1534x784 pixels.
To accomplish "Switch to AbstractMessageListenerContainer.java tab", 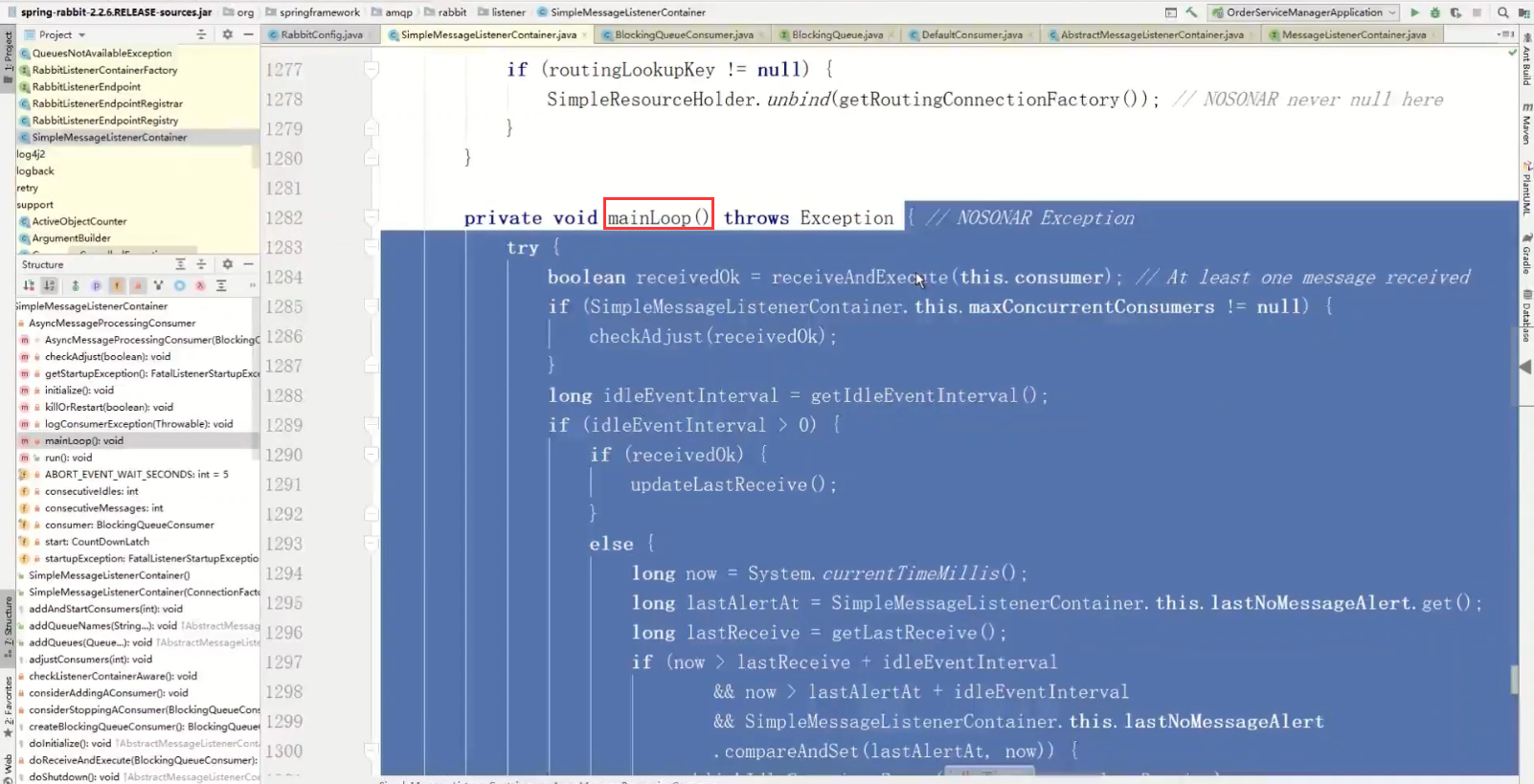I will pyautogui.click(x=1151, y=34).
